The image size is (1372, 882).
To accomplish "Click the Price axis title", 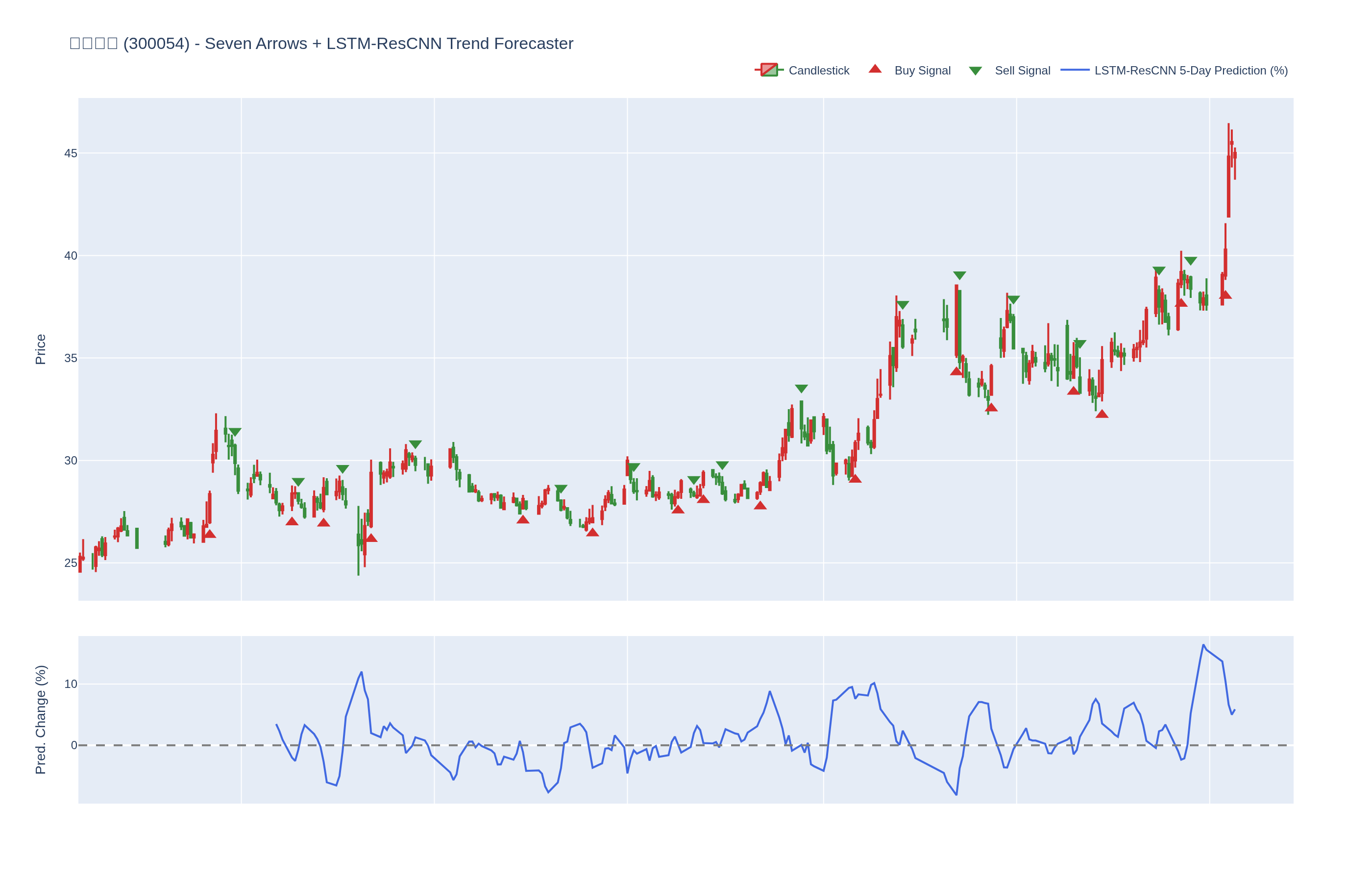I will 40,349.
